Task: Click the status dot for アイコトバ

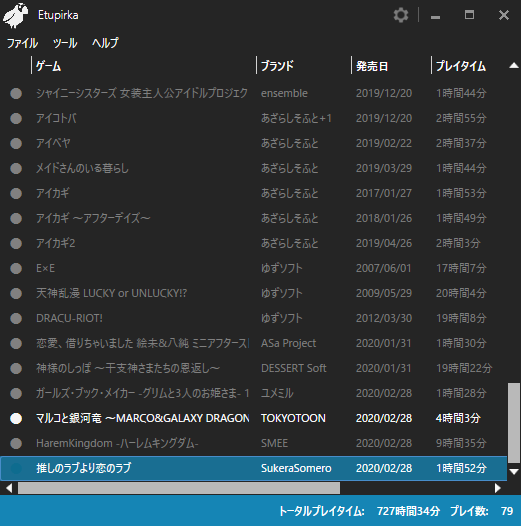Action: click(16, 118)
